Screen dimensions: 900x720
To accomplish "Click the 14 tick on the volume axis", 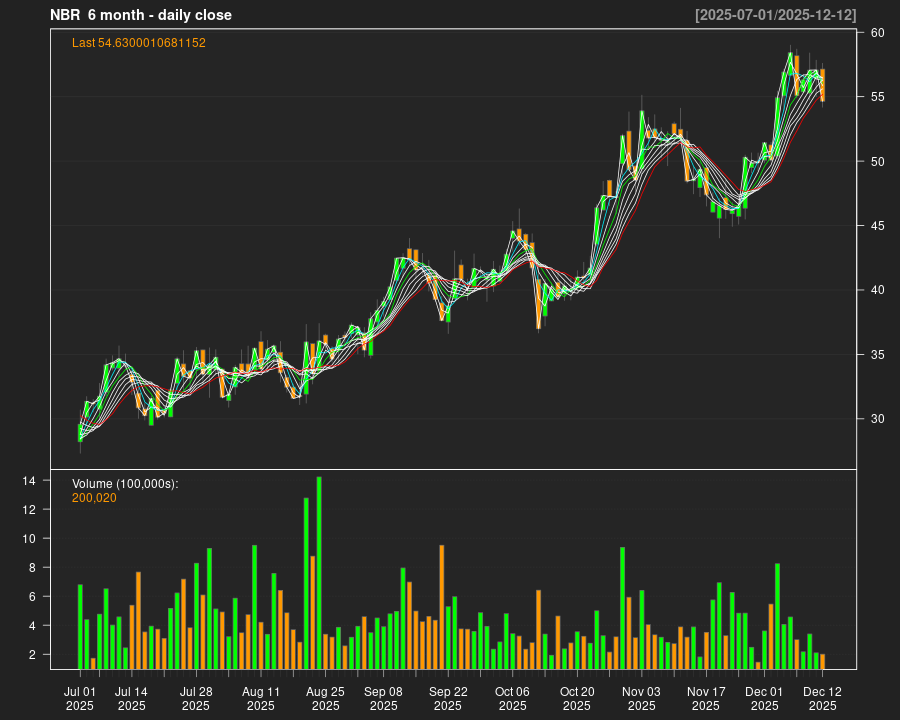I will pos(29,481).
